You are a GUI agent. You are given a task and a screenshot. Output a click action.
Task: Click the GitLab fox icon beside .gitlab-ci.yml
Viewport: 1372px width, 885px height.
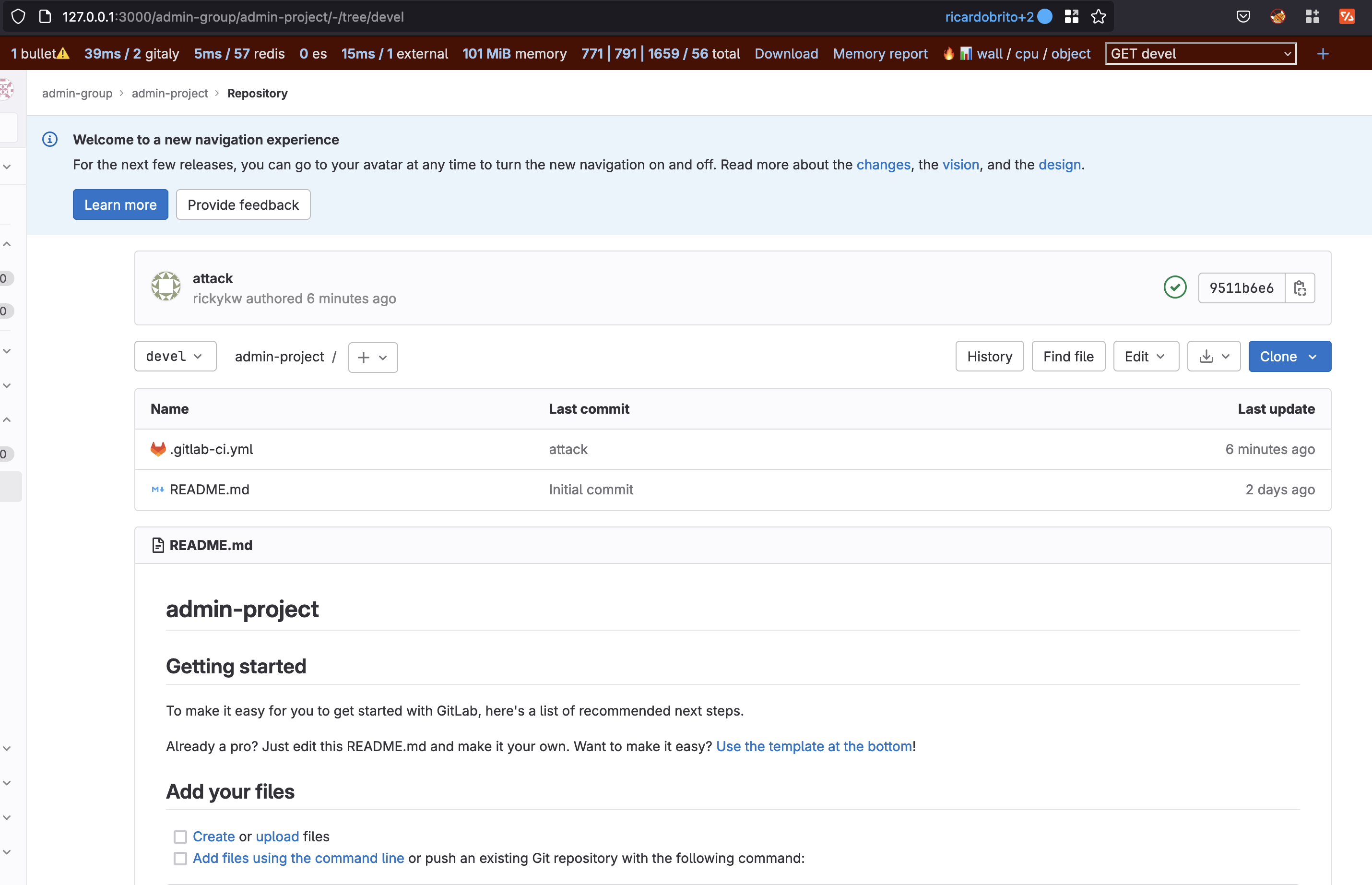pos(158,449)
